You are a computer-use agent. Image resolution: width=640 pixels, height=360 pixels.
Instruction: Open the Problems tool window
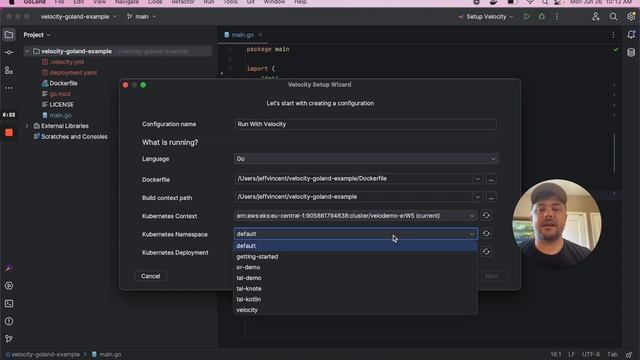point(9,321)
